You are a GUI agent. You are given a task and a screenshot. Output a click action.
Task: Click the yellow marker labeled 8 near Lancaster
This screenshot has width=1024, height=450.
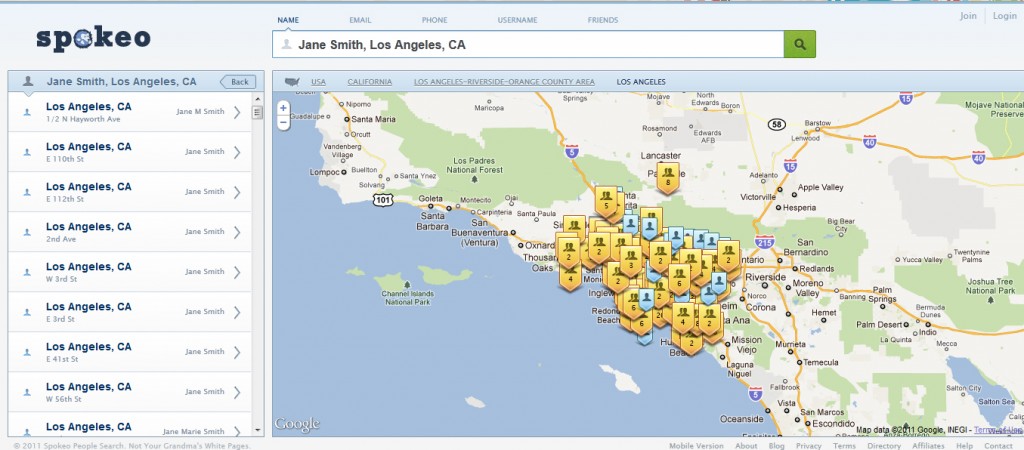[x=667, y=177]
